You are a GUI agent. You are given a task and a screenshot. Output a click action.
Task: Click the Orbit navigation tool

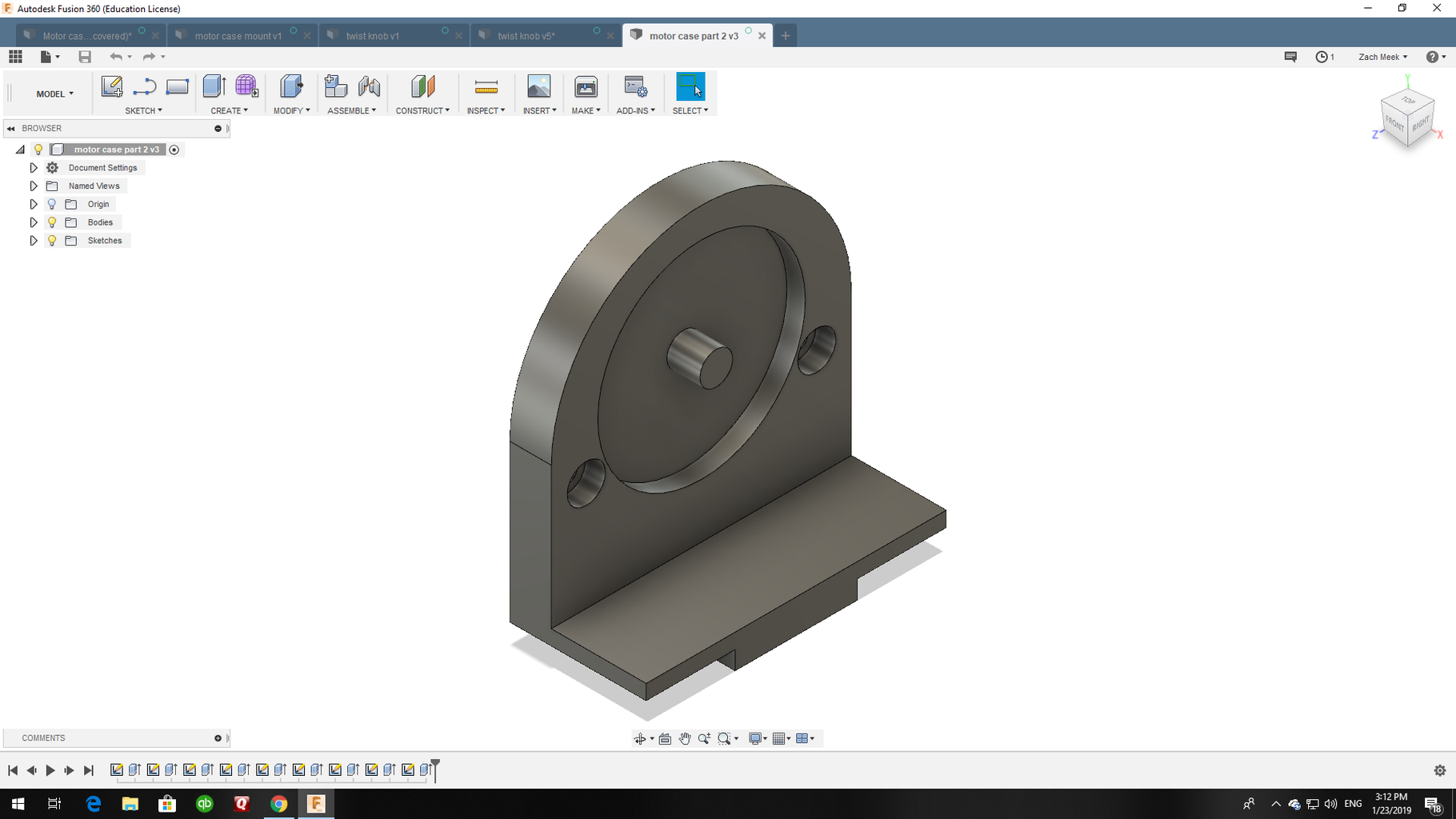pyautogui.click(x=640, y=739)
